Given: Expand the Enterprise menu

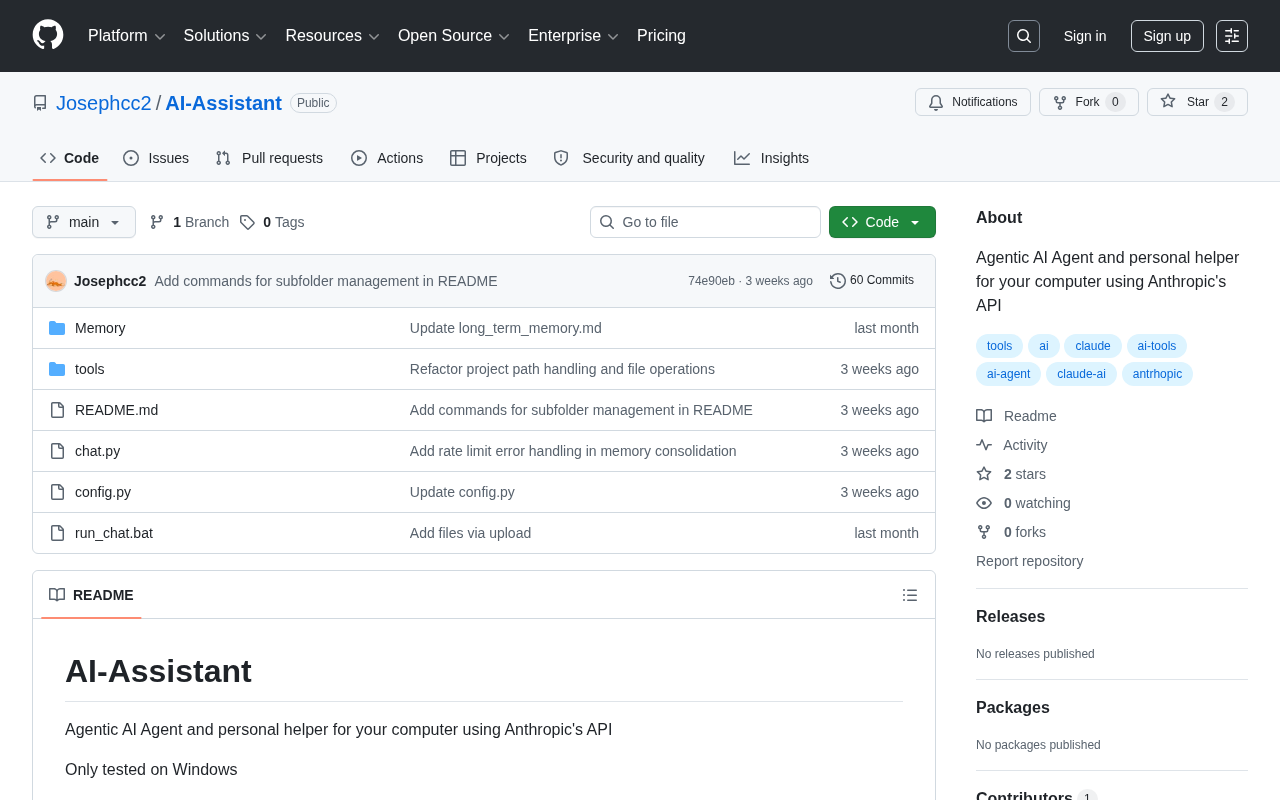Looking at the screenshot, I should point(574,36).
